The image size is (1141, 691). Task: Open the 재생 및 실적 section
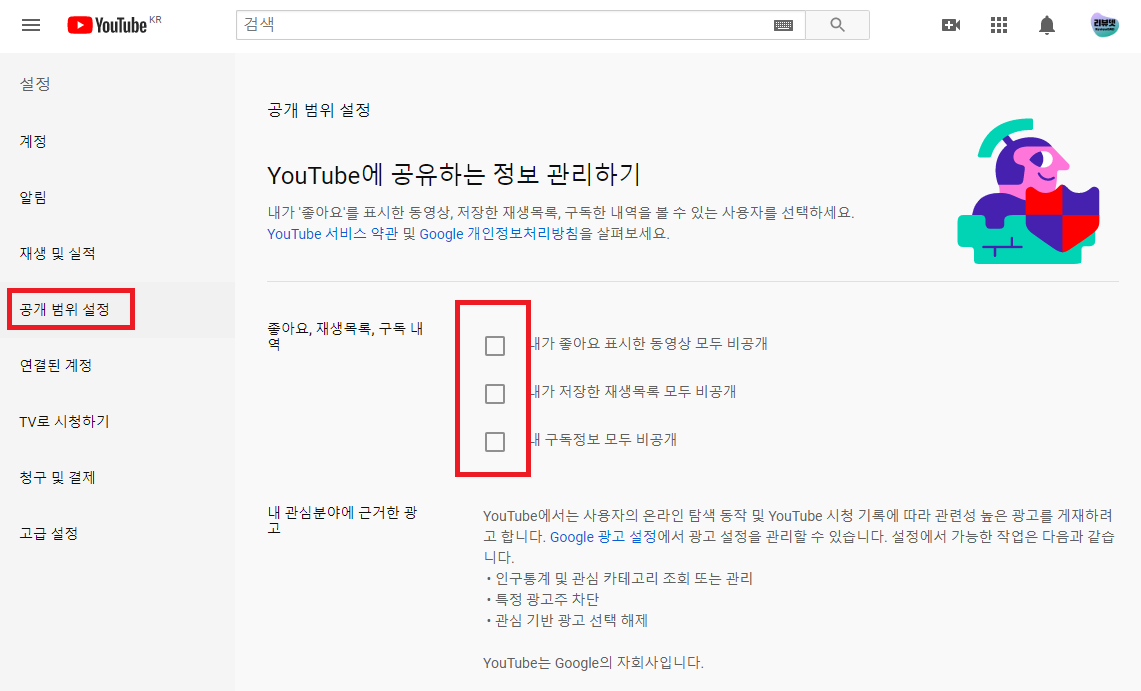(57, 253)
